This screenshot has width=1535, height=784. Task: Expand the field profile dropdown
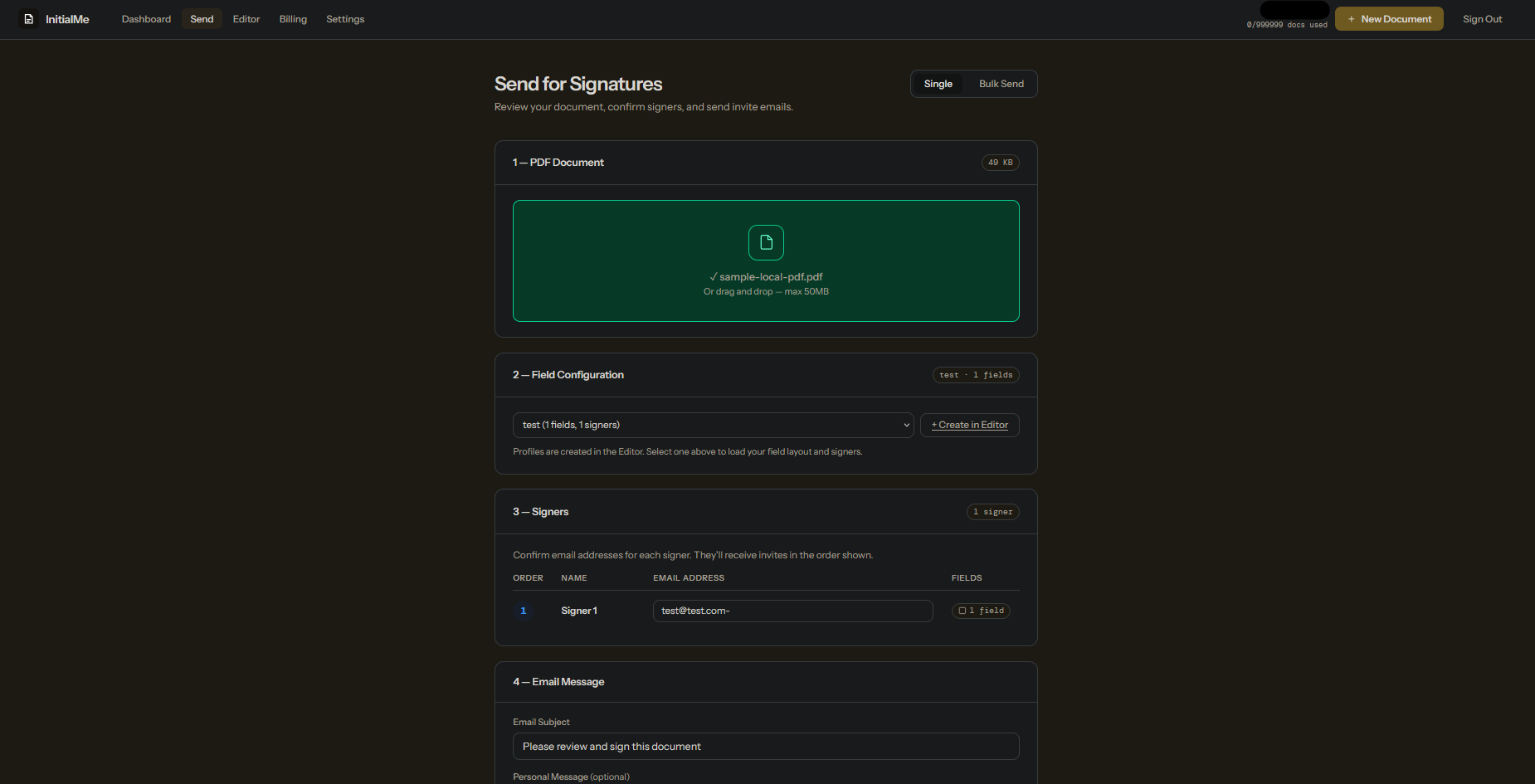coord(714,425)
